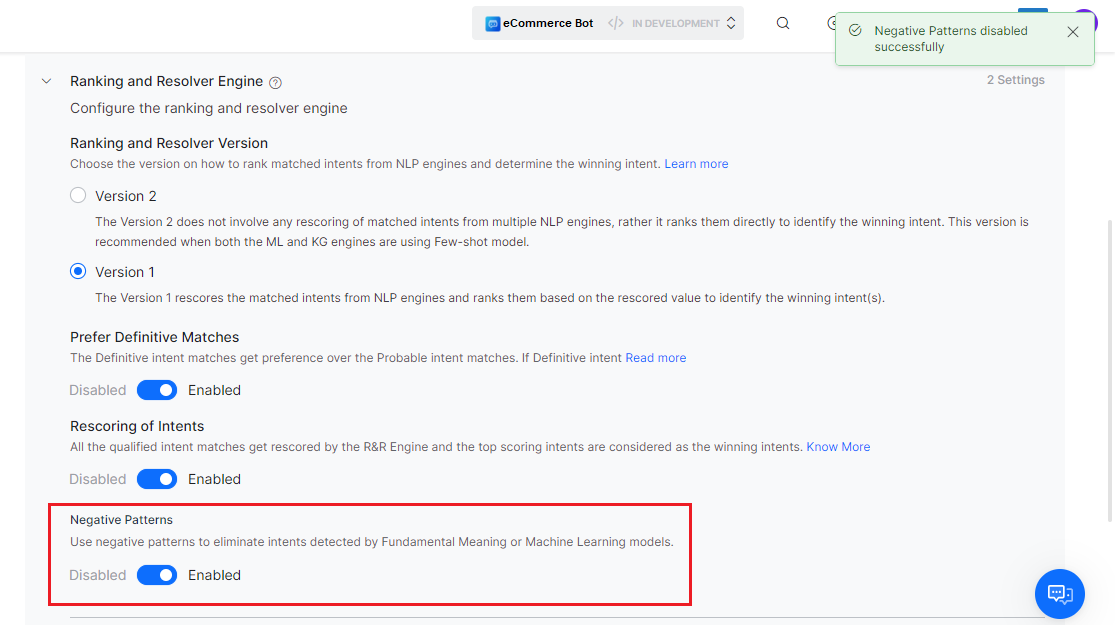Image resolution: width=1115 pixels, height=625 pixels.
Task: Click the eCommerce Bot logo icon
Action: click(x=492, y=23)
